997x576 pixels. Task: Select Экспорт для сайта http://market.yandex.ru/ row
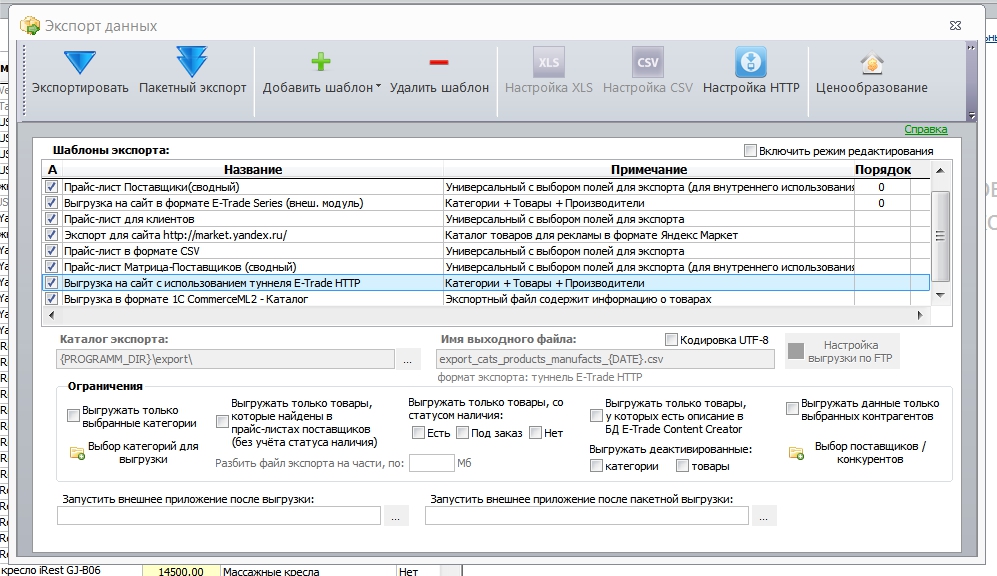pyautogui.click(x=486, y=235)
